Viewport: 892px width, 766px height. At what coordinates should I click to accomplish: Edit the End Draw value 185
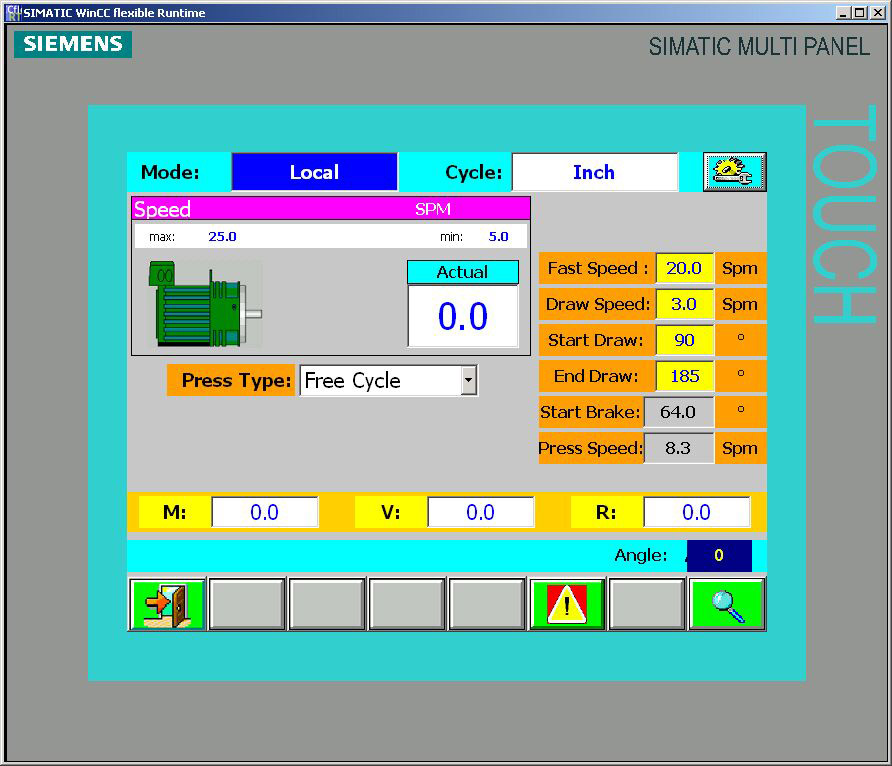(x=684, y=376)
